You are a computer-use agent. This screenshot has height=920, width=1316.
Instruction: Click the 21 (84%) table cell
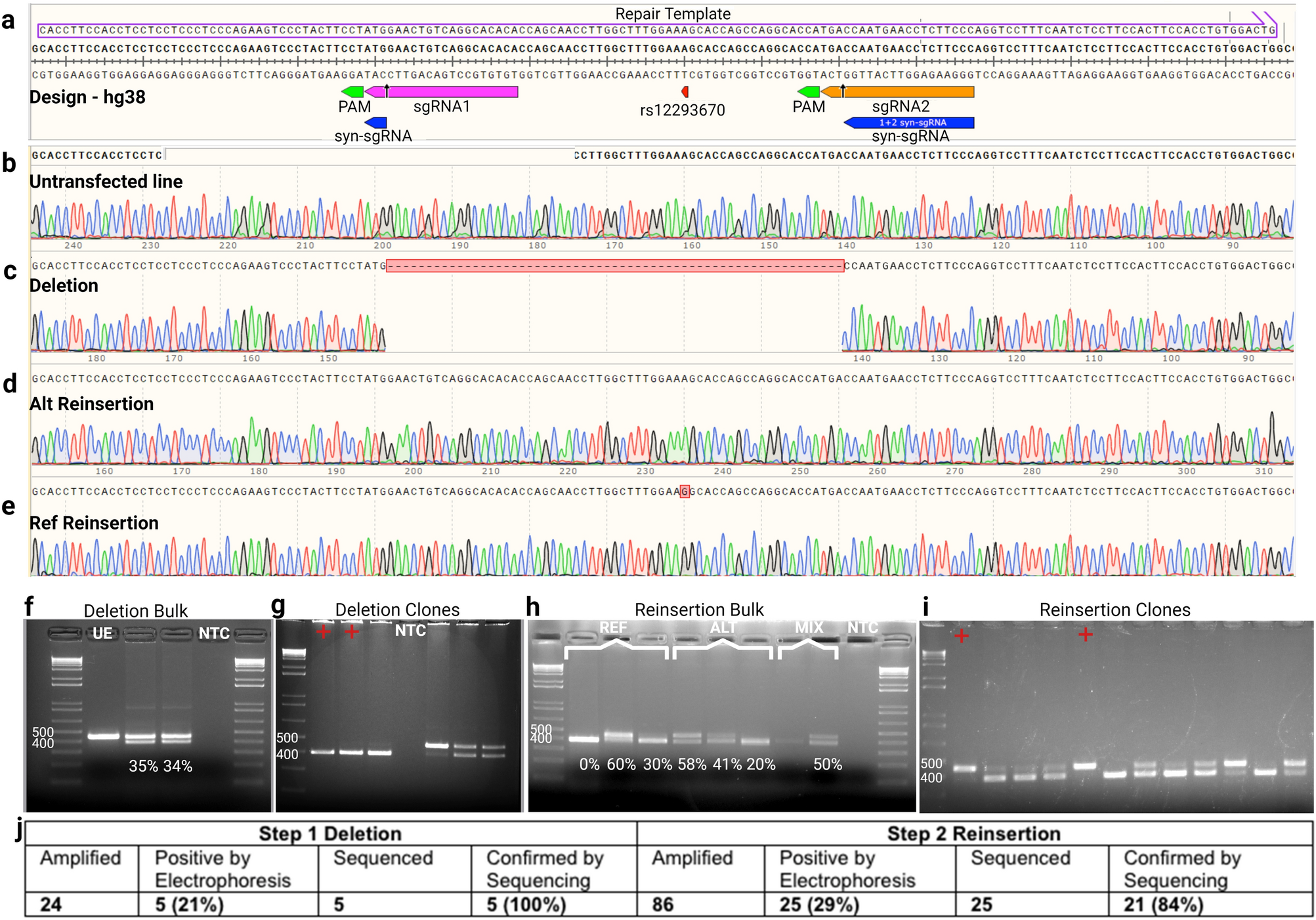tap(1163, 905)
